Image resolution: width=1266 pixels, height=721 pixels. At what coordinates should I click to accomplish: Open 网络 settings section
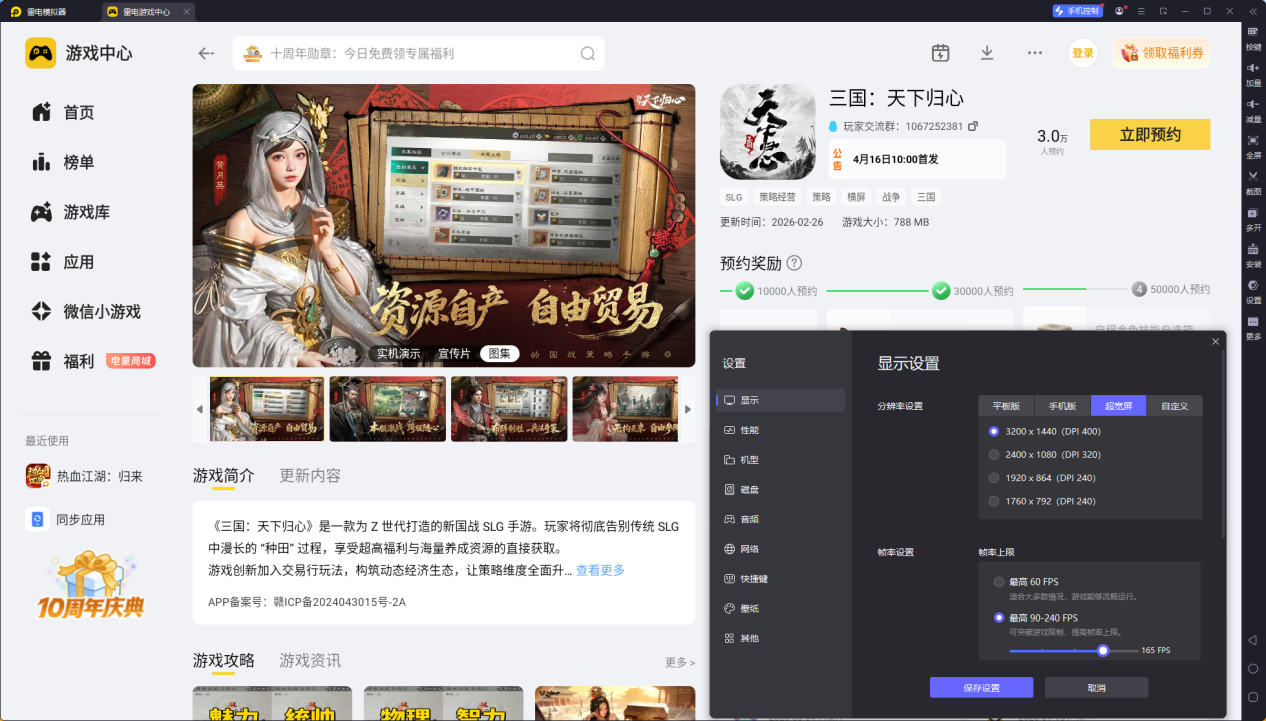tap(780, 549)
